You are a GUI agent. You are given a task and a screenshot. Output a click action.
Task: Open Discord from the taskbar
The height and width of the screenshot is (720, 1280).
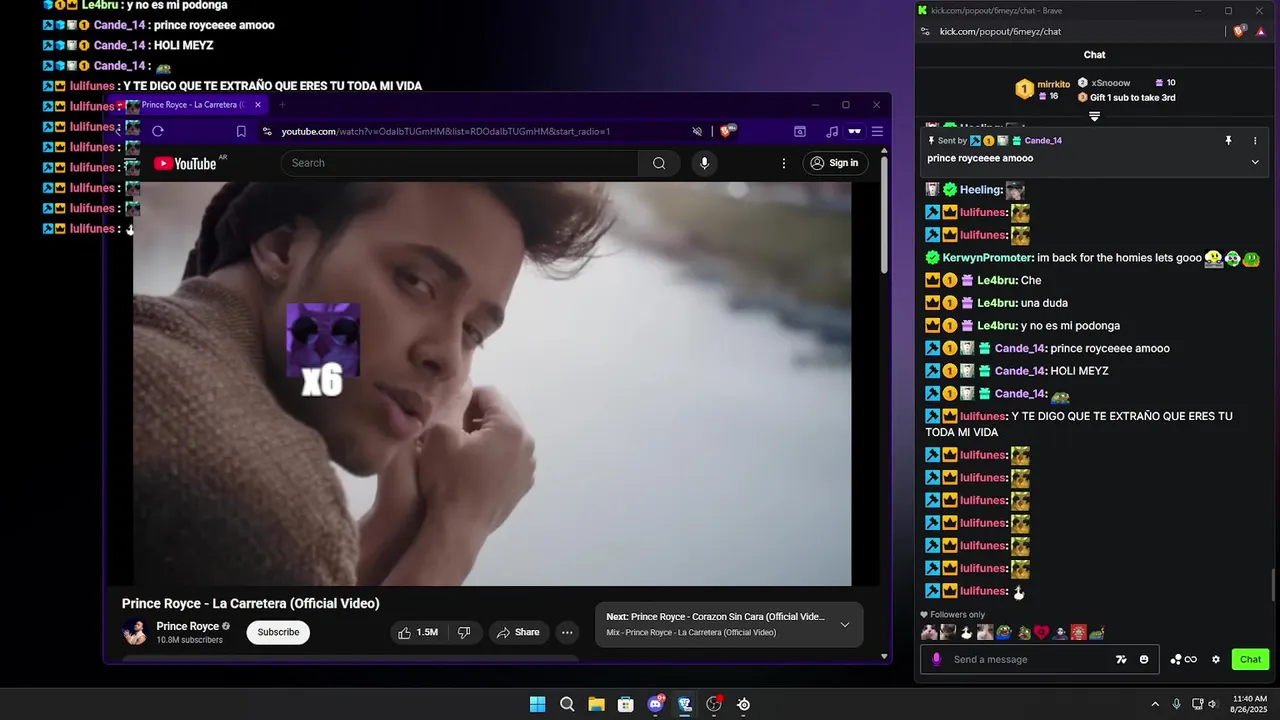tap(655, 704)
